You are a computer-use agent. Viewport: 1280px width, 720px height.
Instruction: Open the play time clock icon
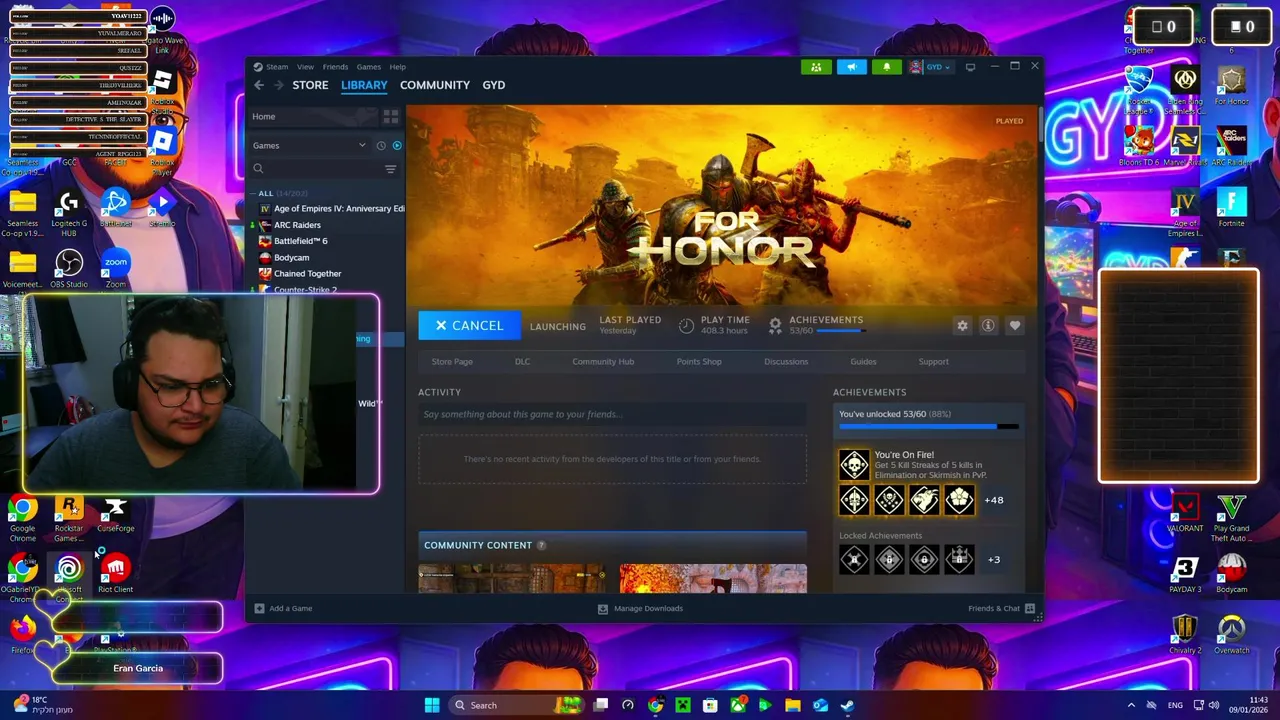point(686,325)
